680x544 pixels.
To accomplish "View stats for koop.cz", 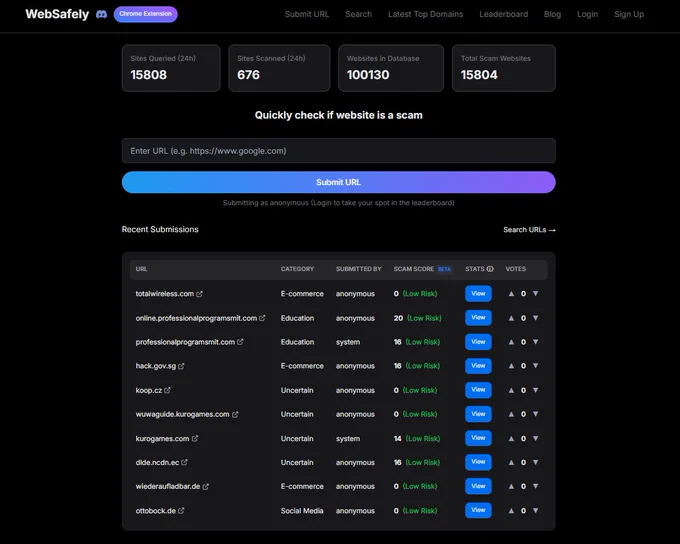I will pyautogui.click(x=478, y=390).
